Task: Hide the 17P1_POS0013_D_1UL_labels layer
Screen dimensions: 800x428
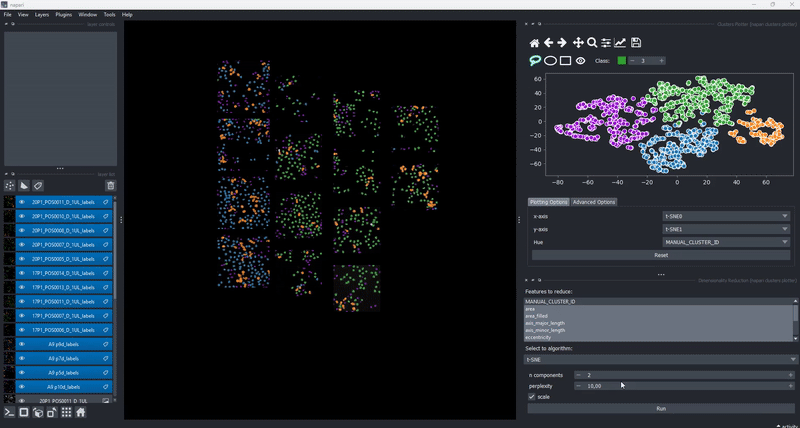Action: (x=22, y=288)
